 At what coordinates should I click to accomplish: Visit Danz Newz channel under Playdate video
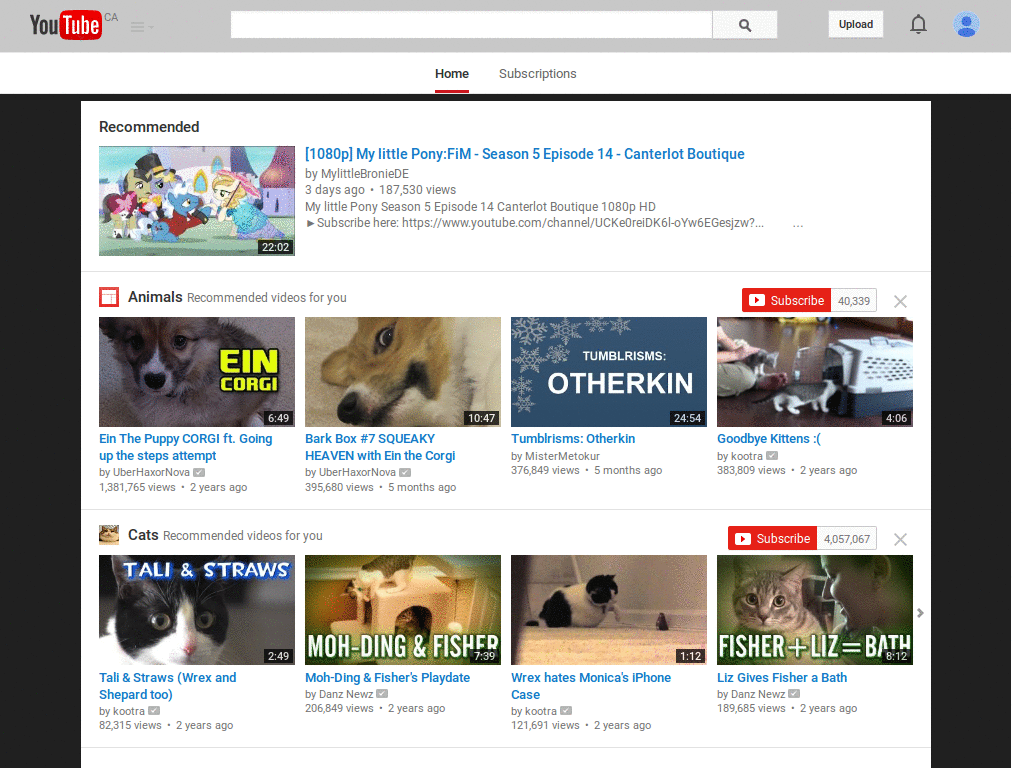pos(346,694)
